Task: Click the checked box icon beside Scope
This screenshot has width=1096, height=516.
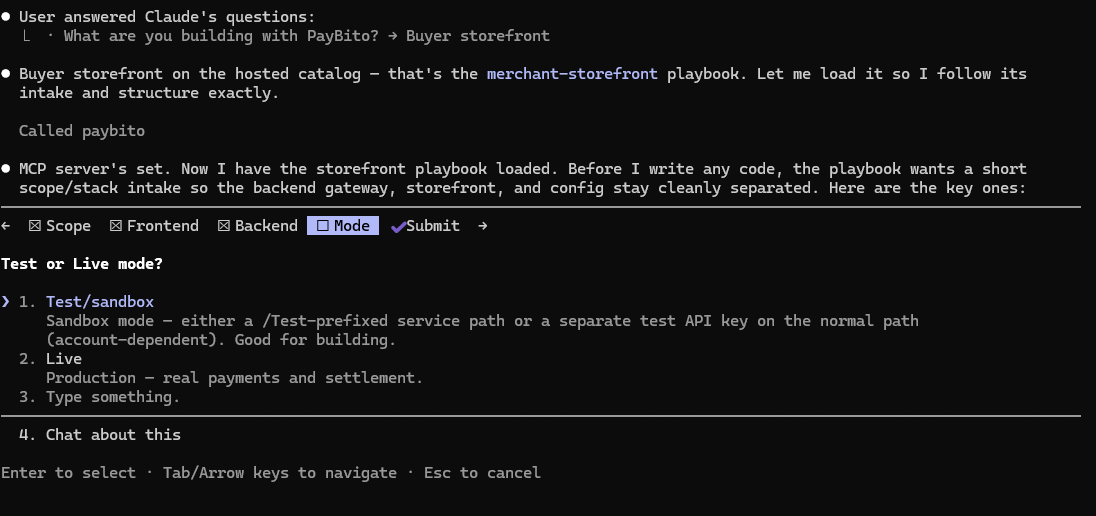Action: click(x=35, y=226)
